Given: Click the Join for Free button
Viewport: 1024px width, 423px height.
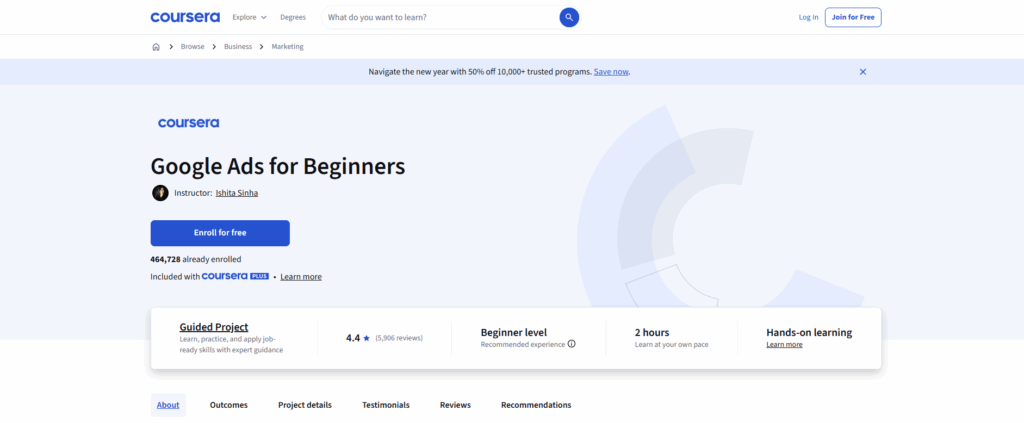Looking at the screenshot, I should (853, 18).
